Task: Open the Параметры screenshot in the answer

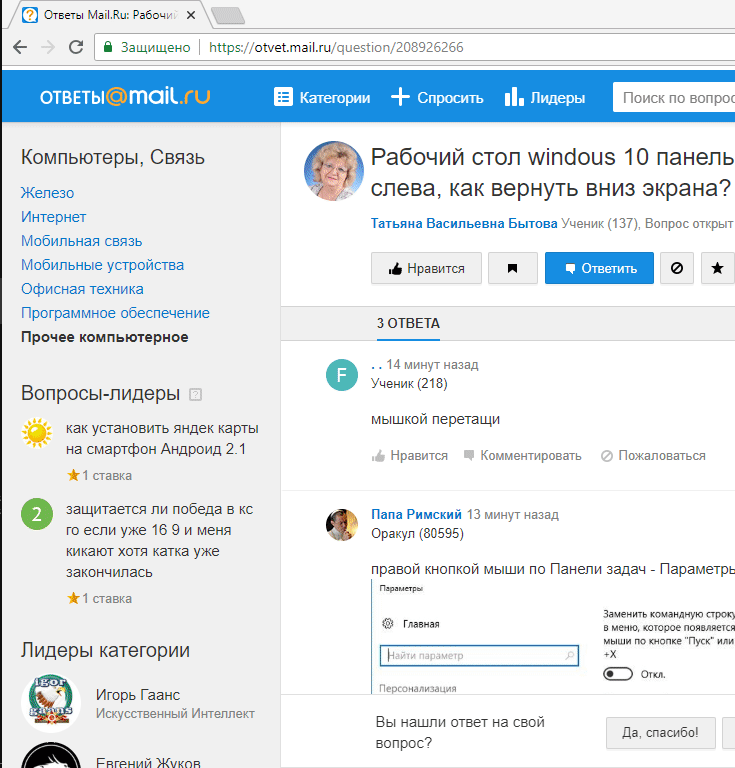Action: click(x=553, y=637)
